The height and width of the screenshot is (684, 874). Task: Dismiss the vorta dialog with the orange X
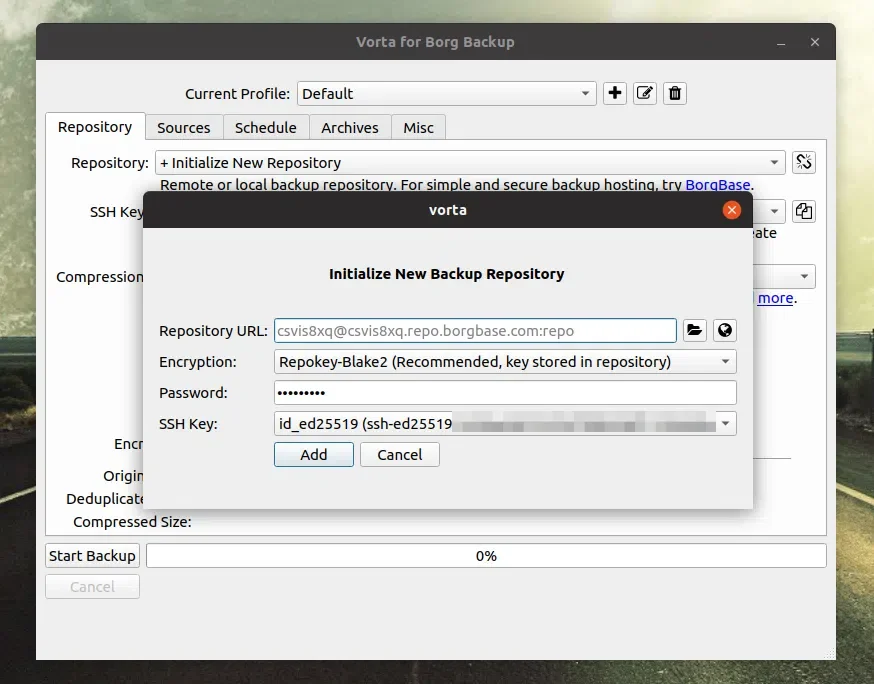pos(731,210)
